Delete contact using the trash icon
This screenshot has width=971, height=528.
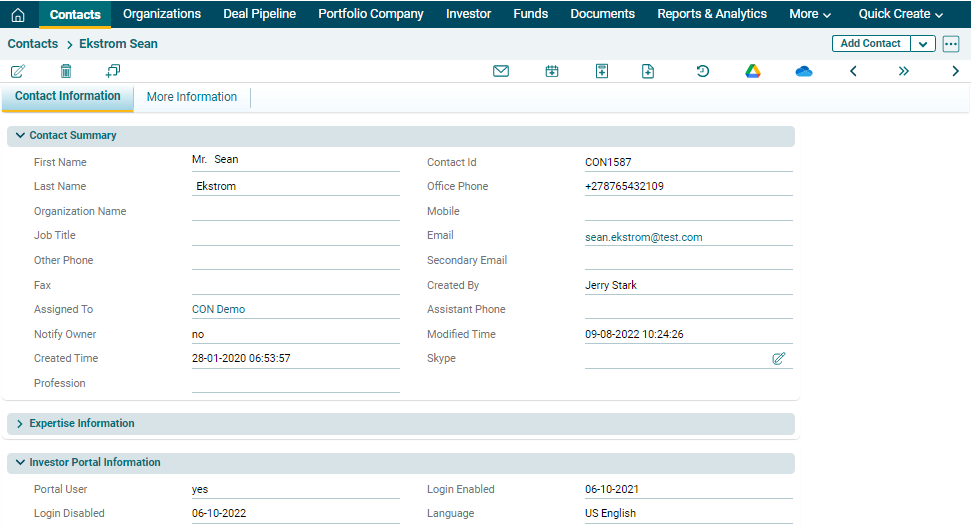[x=66, y=71]
